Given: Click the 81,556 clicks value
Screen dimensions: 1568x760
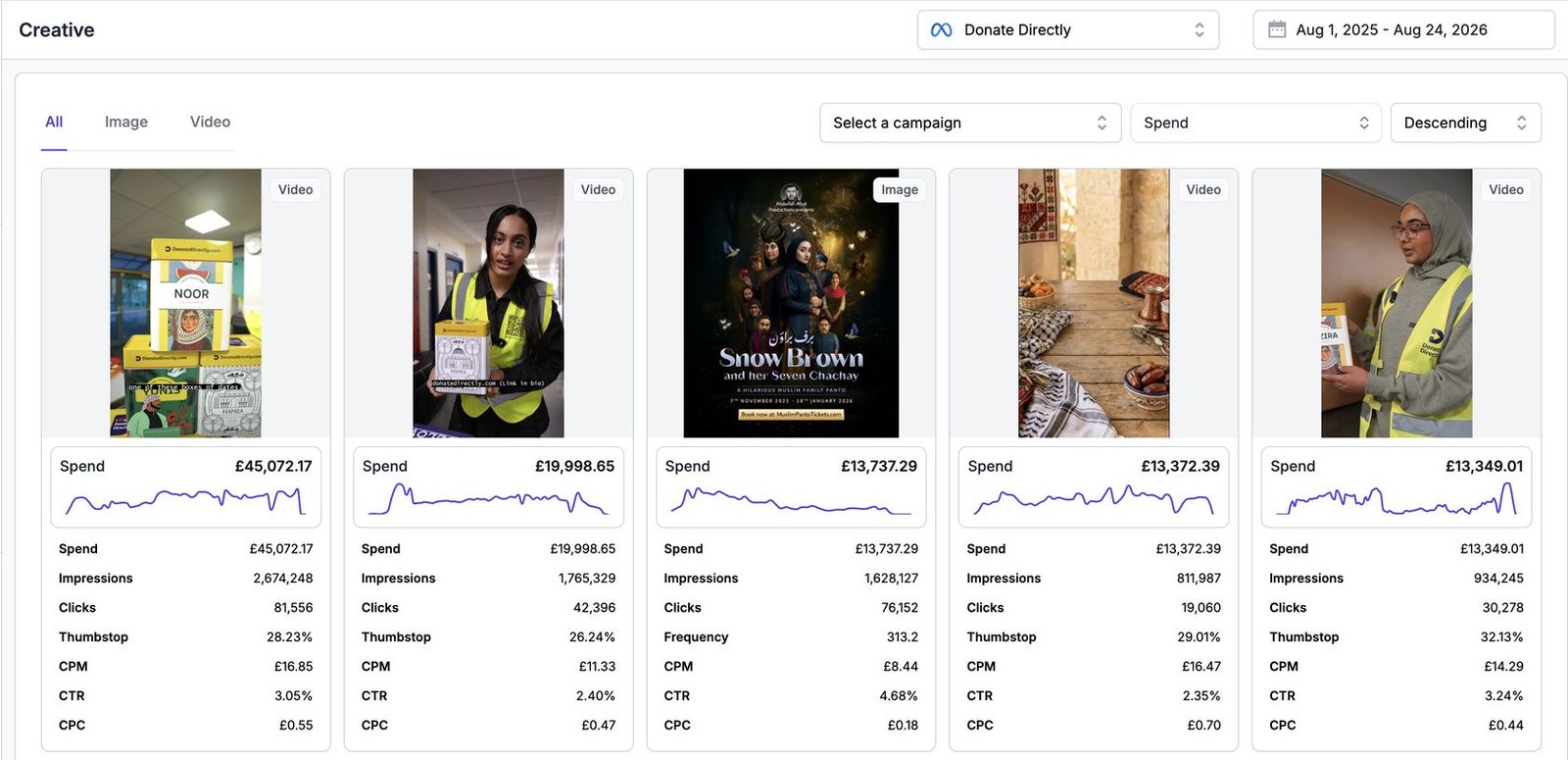Looking at the screenshot, I should [293, 608].
